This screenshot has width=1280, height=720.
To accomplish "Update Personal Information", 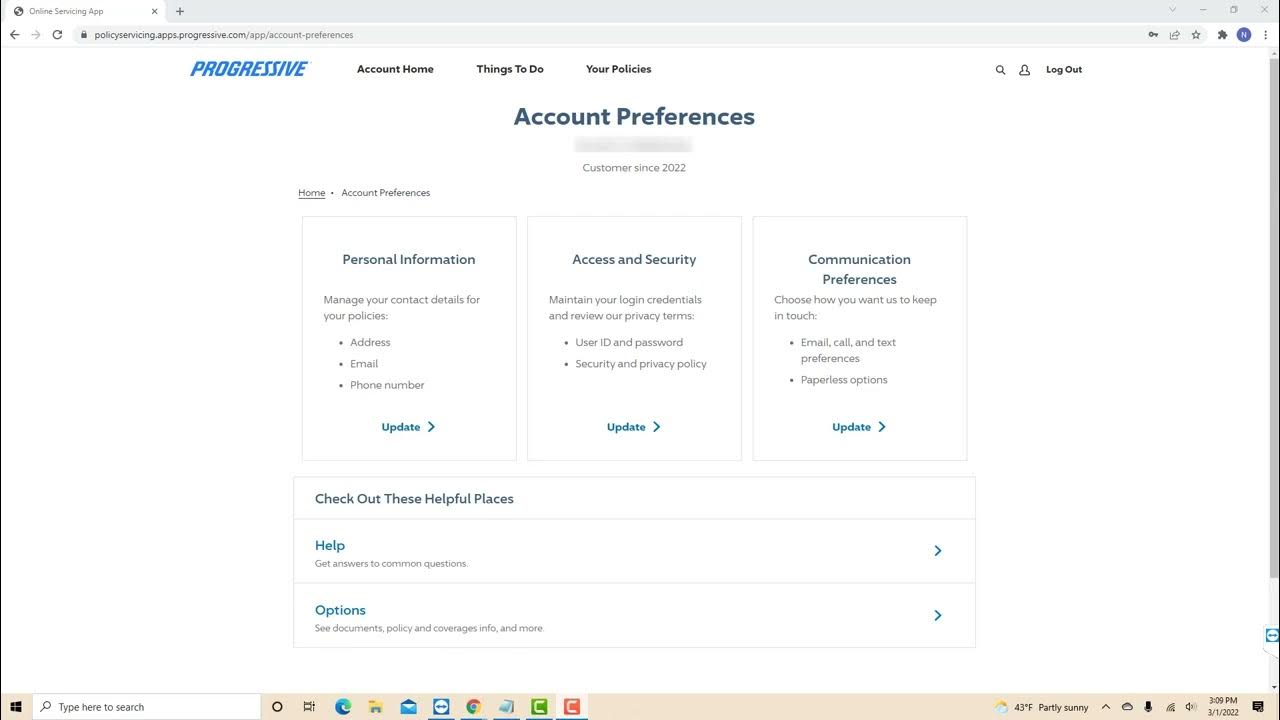I will pos(408,427).
